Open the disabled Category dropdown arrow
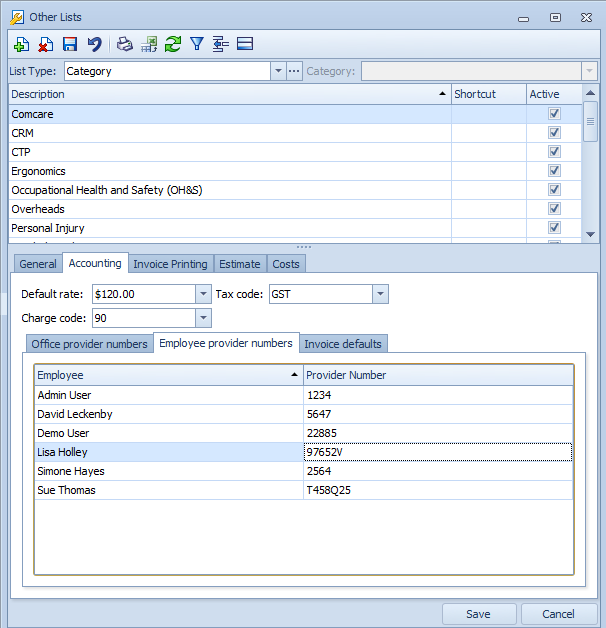The width and height of the screenshot is (606, 628). 589,71
